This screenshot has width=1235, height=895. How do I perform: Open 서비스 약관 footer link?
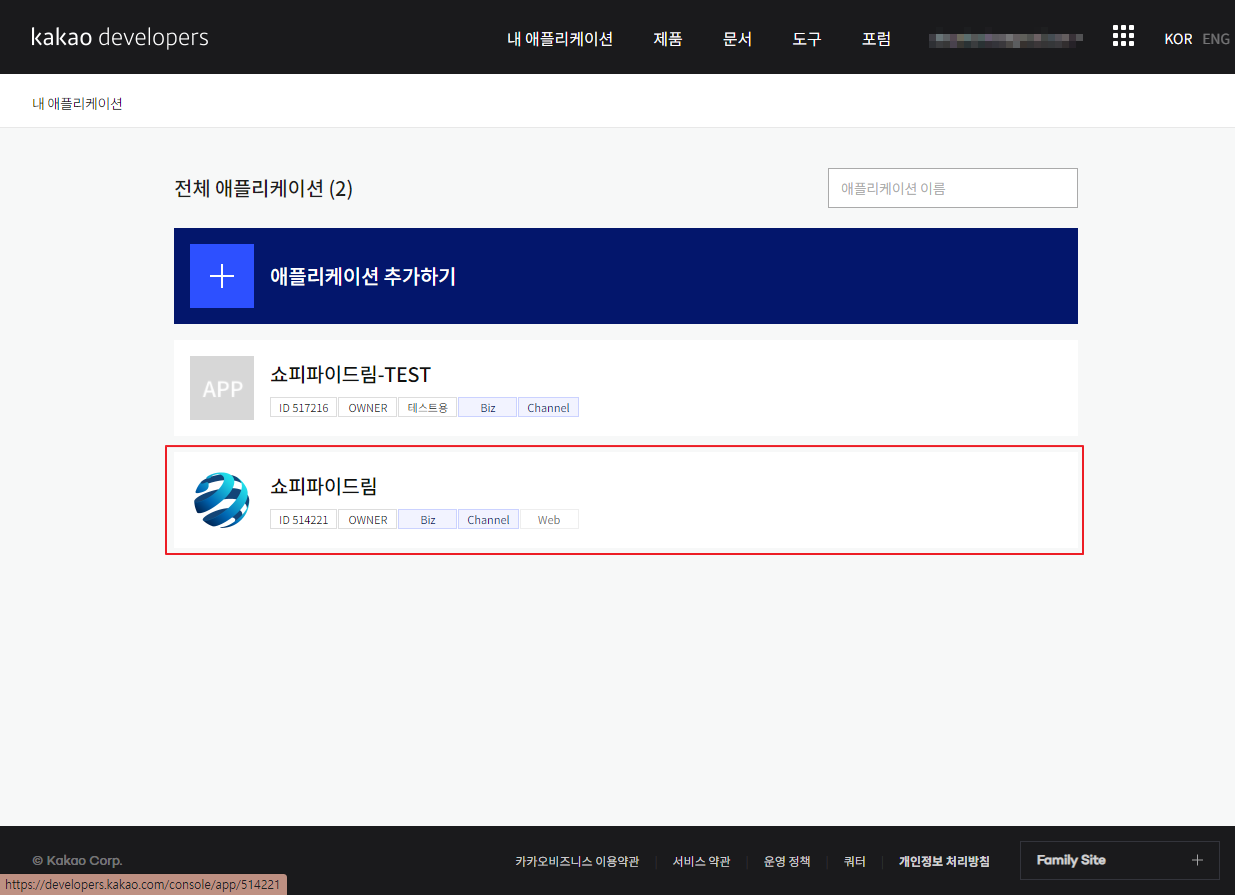click(x=701, y=861)
